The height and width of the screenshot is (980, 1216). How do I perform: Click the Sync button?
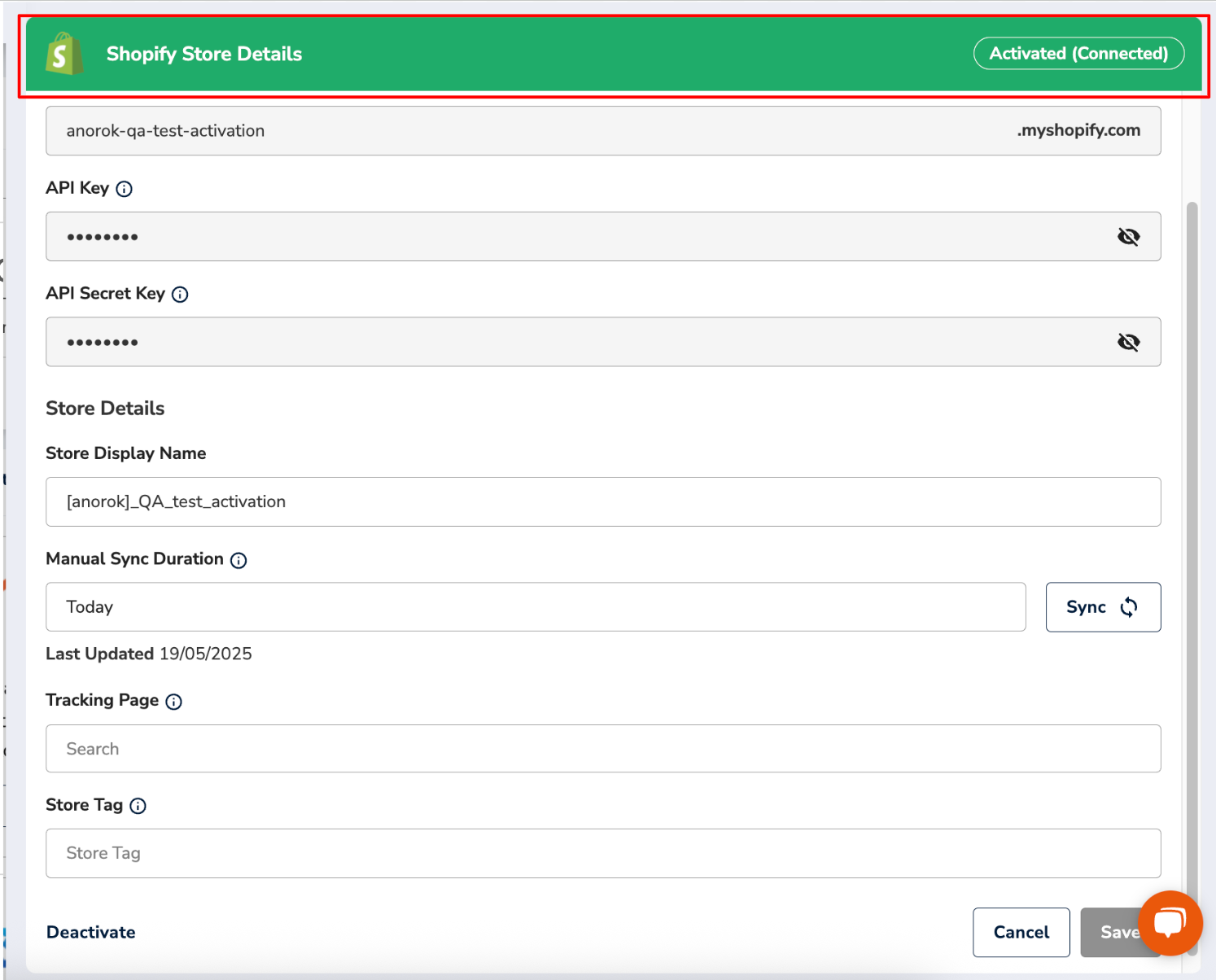click(x=1103, y=607)
